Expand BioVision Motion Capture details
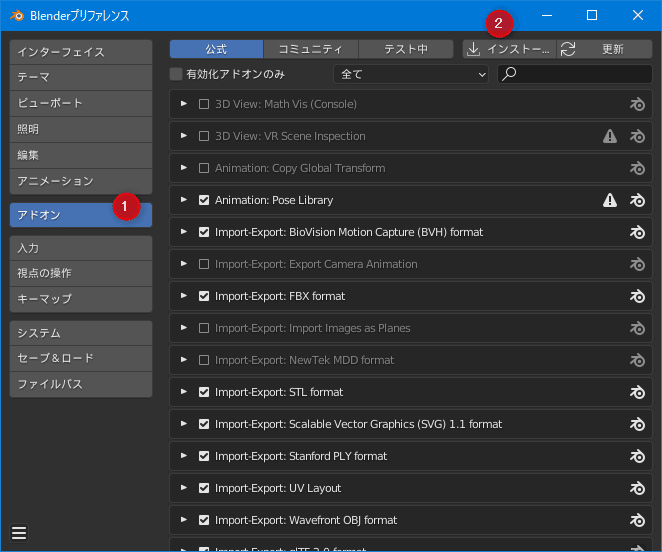Viewport: 662px width, 552px height. [184, 232]
